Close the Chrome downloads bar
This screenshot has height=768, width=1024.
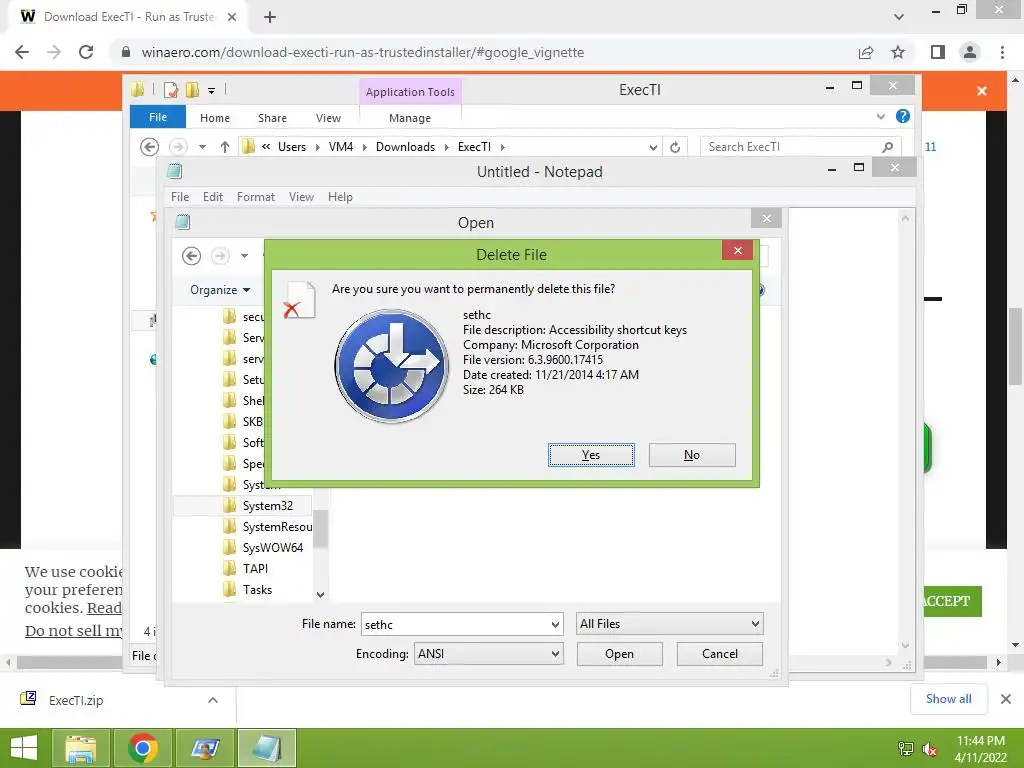coord(1006,699)
